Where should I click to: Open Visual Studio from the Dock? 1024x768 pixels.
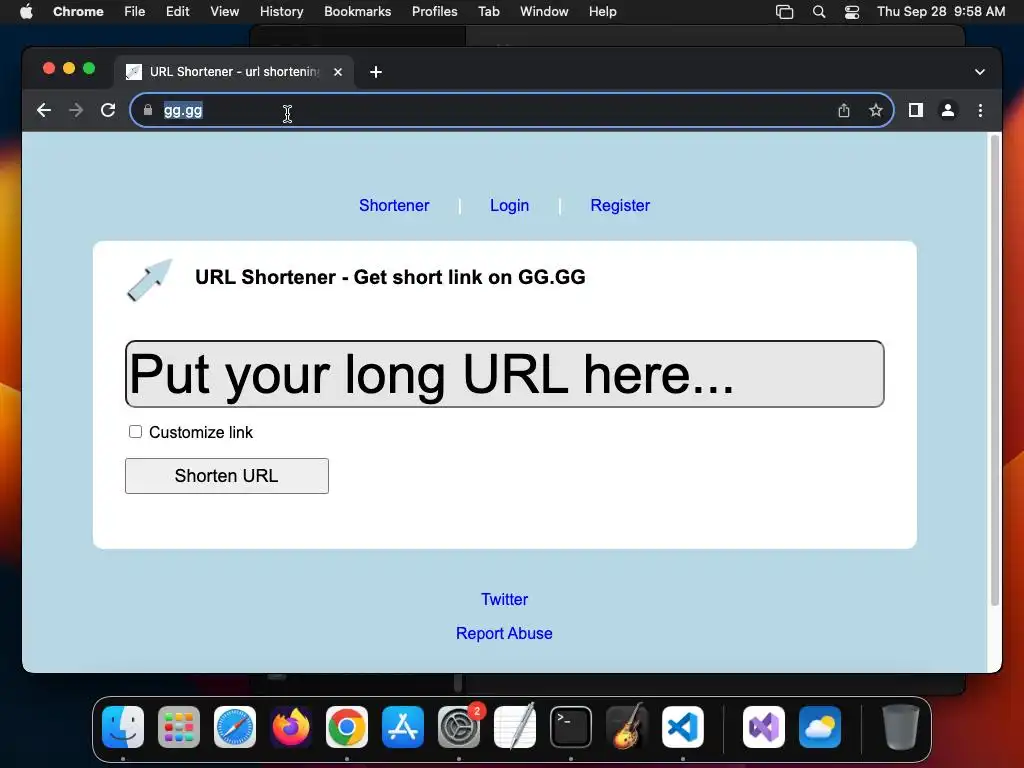(x=764, y=727)
